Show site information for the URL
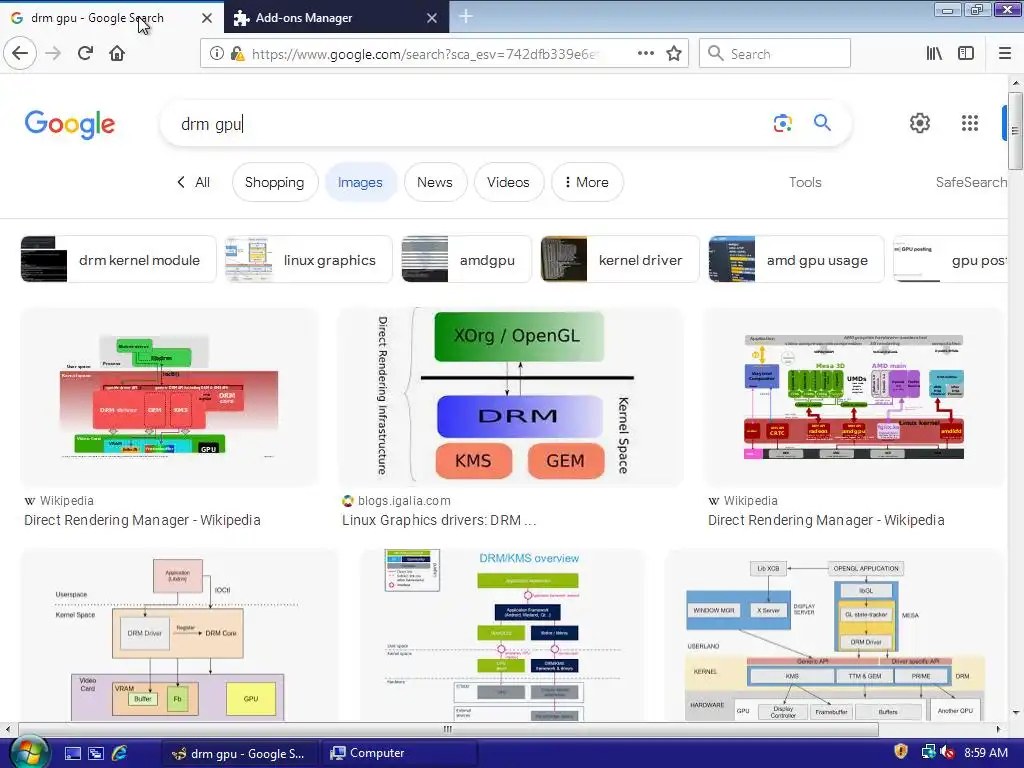Image resolution: width=1024 pixels, height=768 pixels. click(x=216, y=54)
